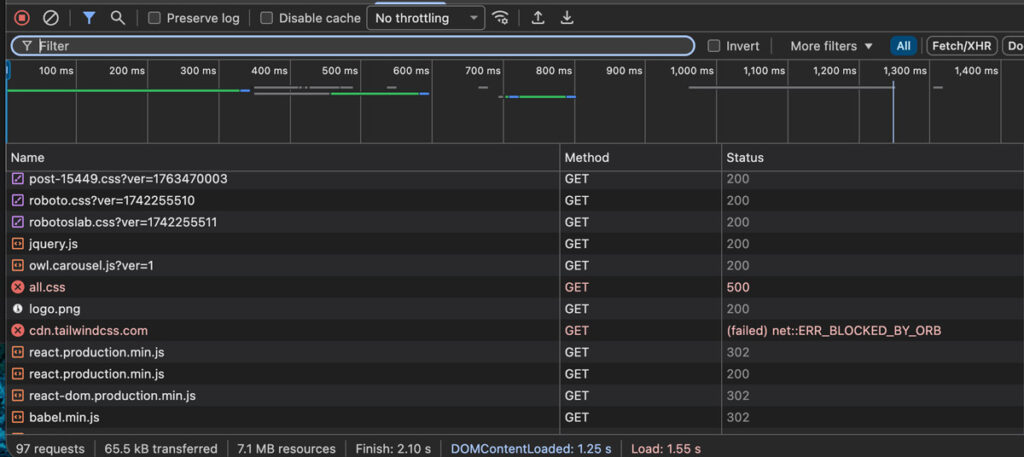
Task: Select the Fetch/XHR filter tab
Action: (x=960, y=46)
